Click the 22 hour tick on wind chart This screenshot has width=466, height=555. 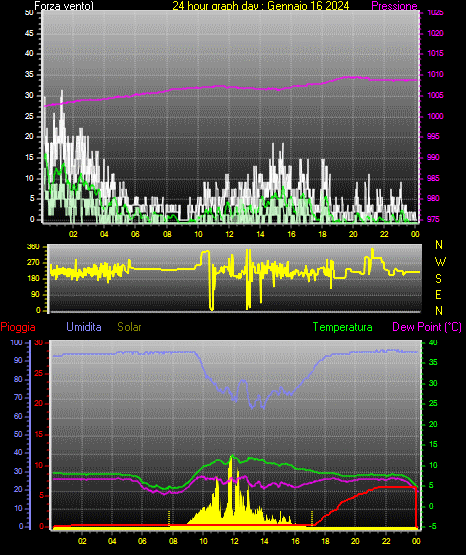[x=384, y=234]
